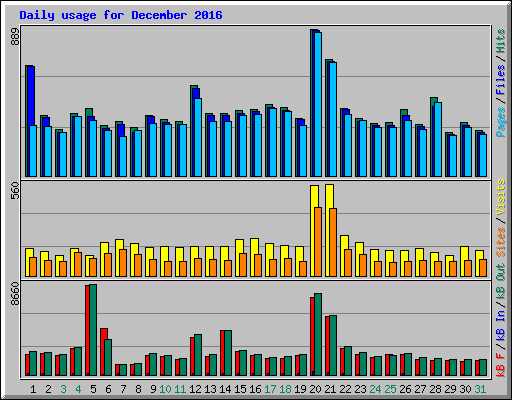Click the 'Sites' legend label

pos(500,242)
